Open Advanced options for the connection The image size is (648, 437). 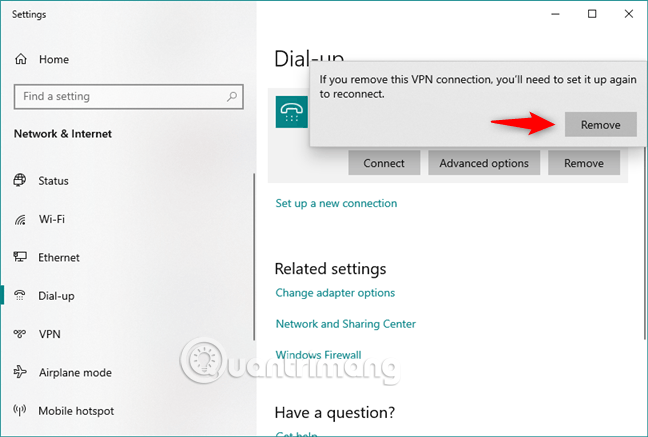click(484, 163)
